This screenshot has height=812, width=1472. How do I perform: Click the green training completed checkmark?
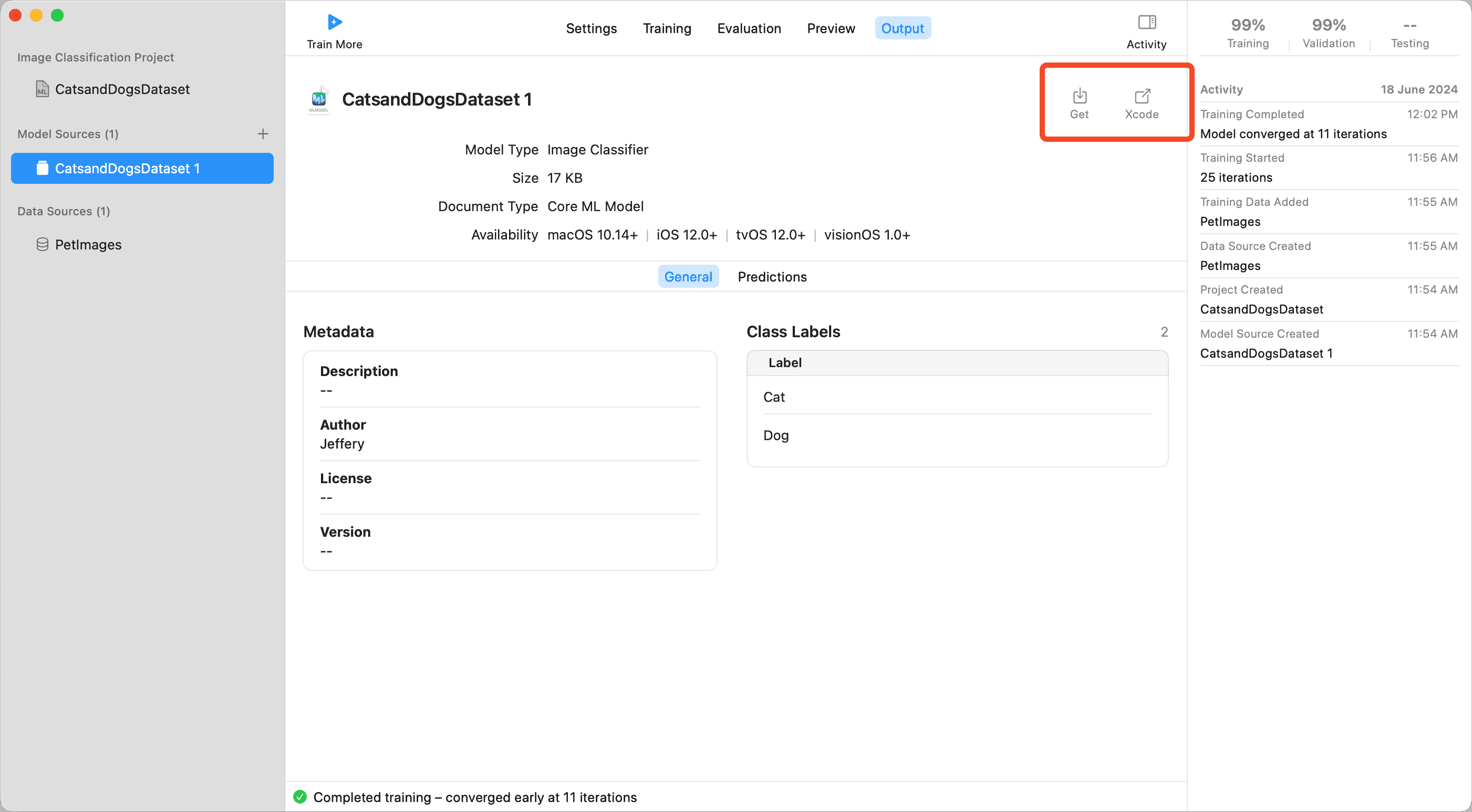(x=300, y=797)
